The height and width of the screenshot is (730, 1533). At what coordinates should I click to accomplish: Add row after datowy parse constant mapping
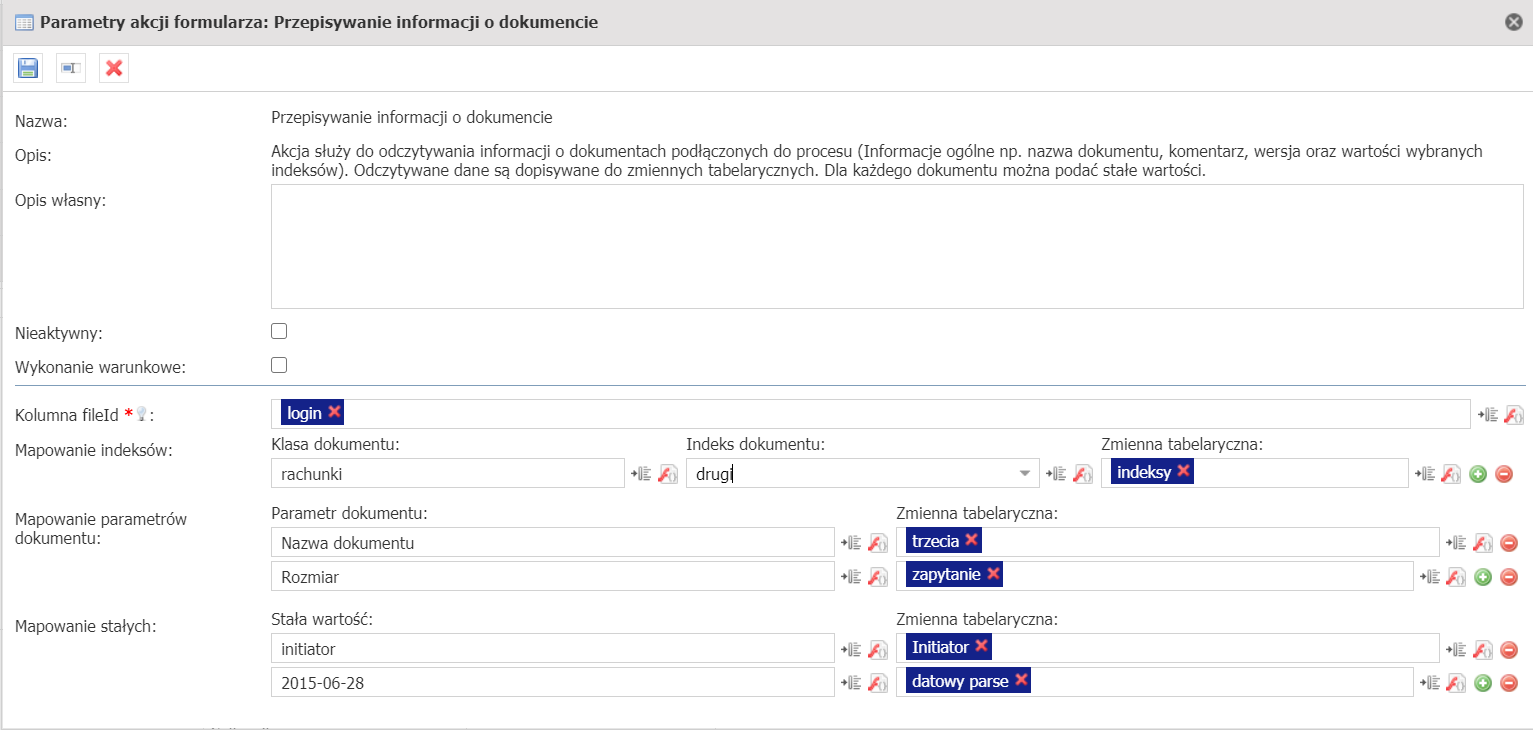(x=1484, y=684)
